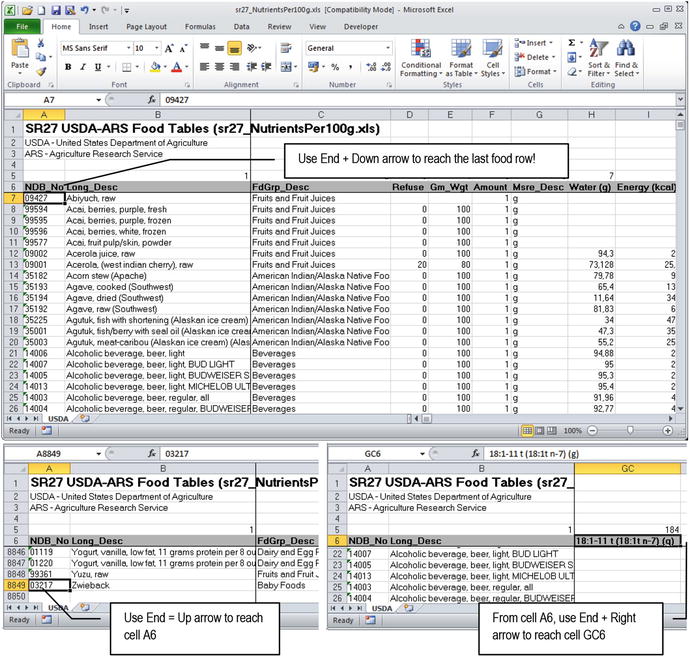Click the Delete cells button
This screenshot has width=690, height=657.
tap(535, 57)
